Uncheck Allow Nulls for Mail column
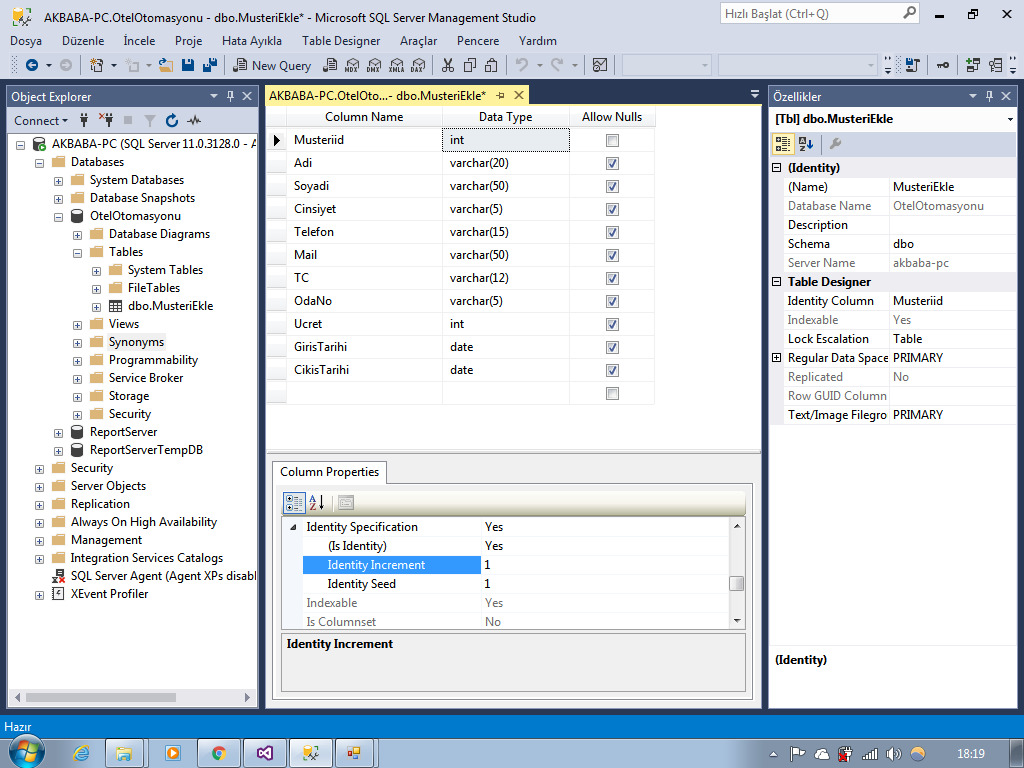This screenshot has width=1024, height=768. click(x=612, y=255)
